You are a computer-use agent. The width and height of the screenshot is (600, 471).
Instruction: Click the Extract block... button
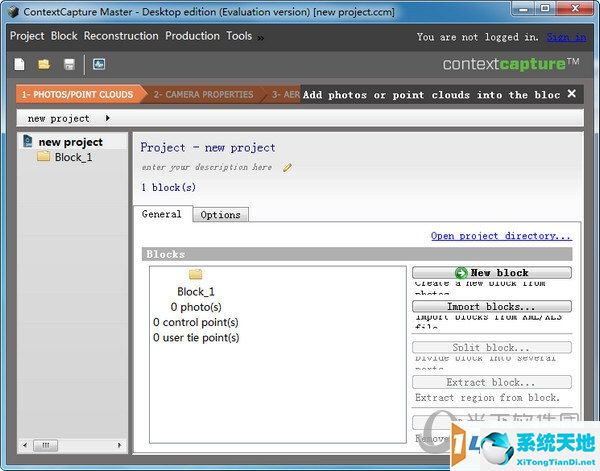492,382
